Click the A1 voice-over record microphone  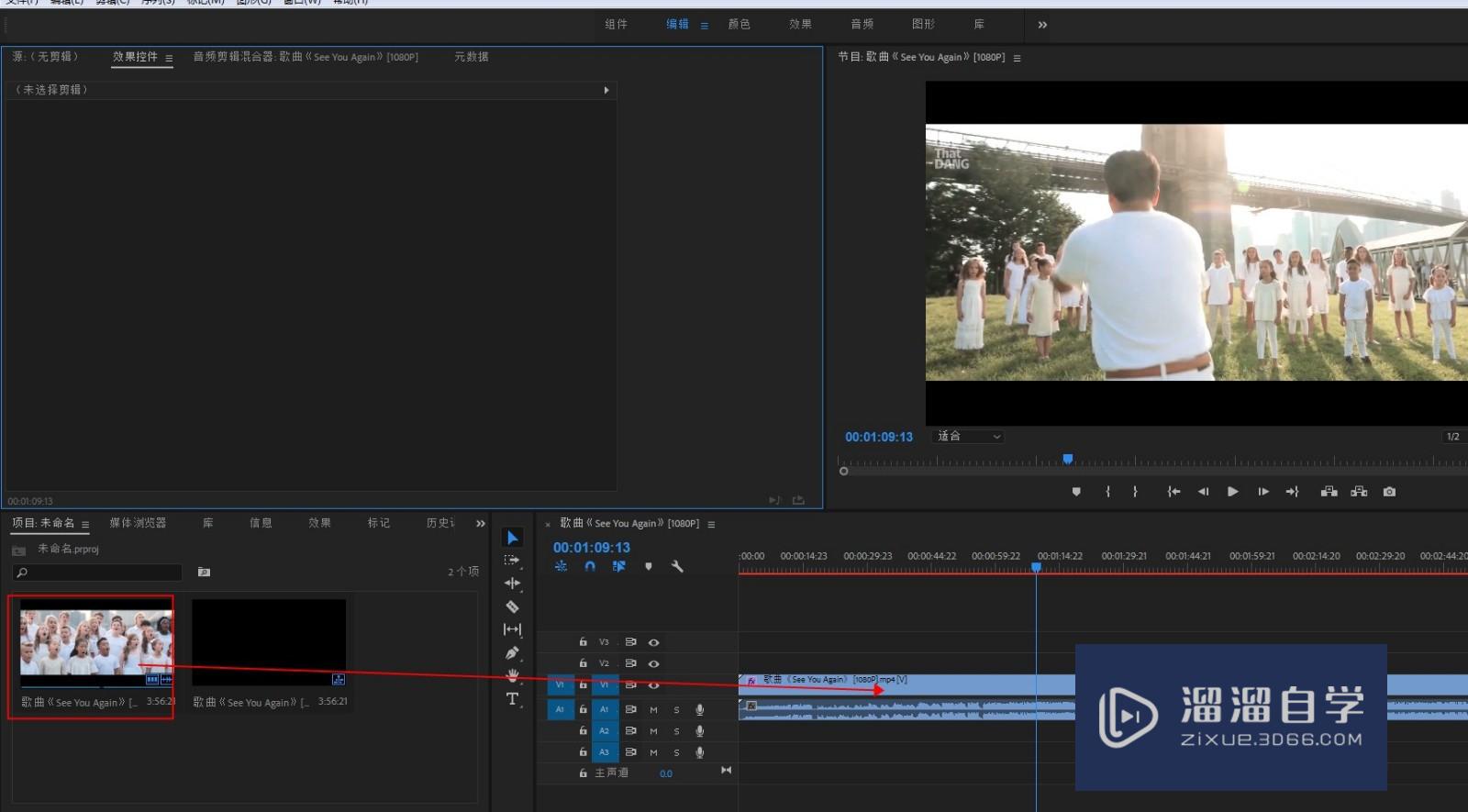[699, 709]
